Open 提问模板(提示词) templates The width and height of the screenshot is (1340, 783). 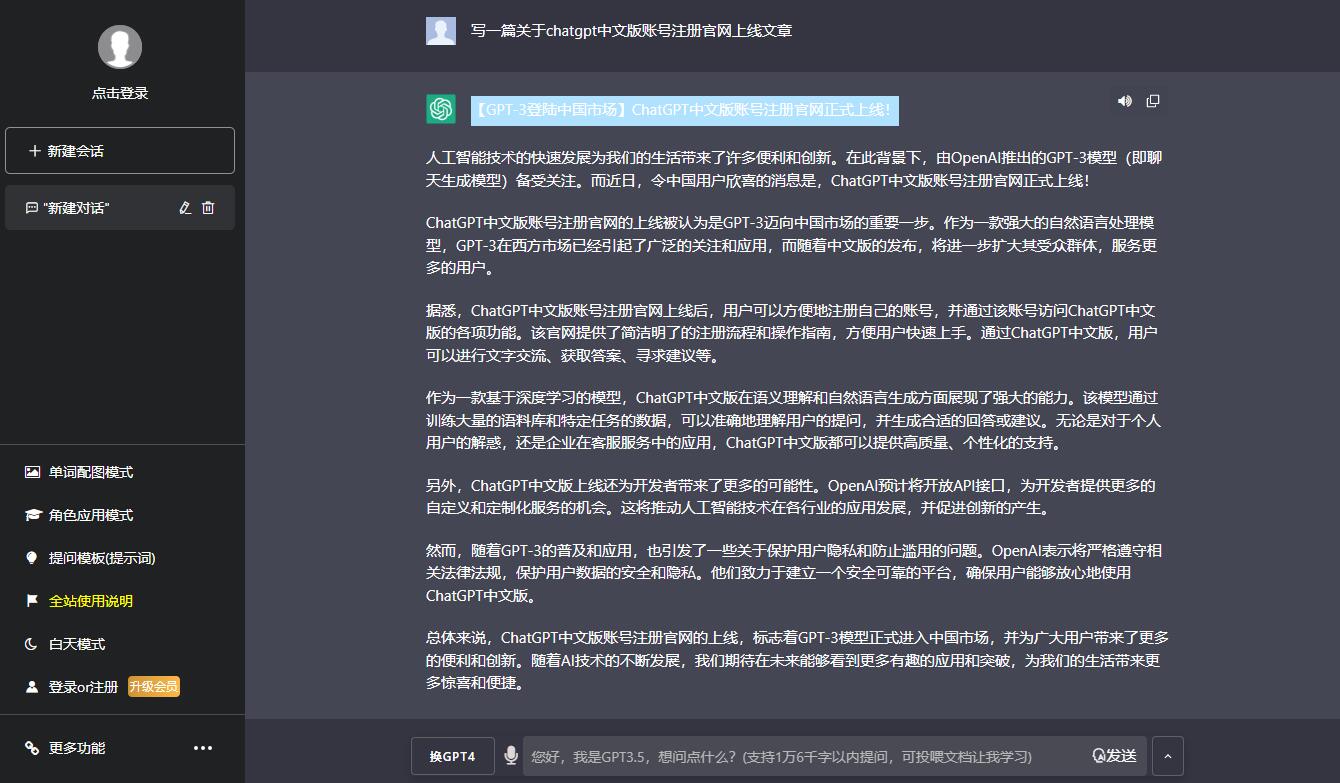[x=102, y=558]
